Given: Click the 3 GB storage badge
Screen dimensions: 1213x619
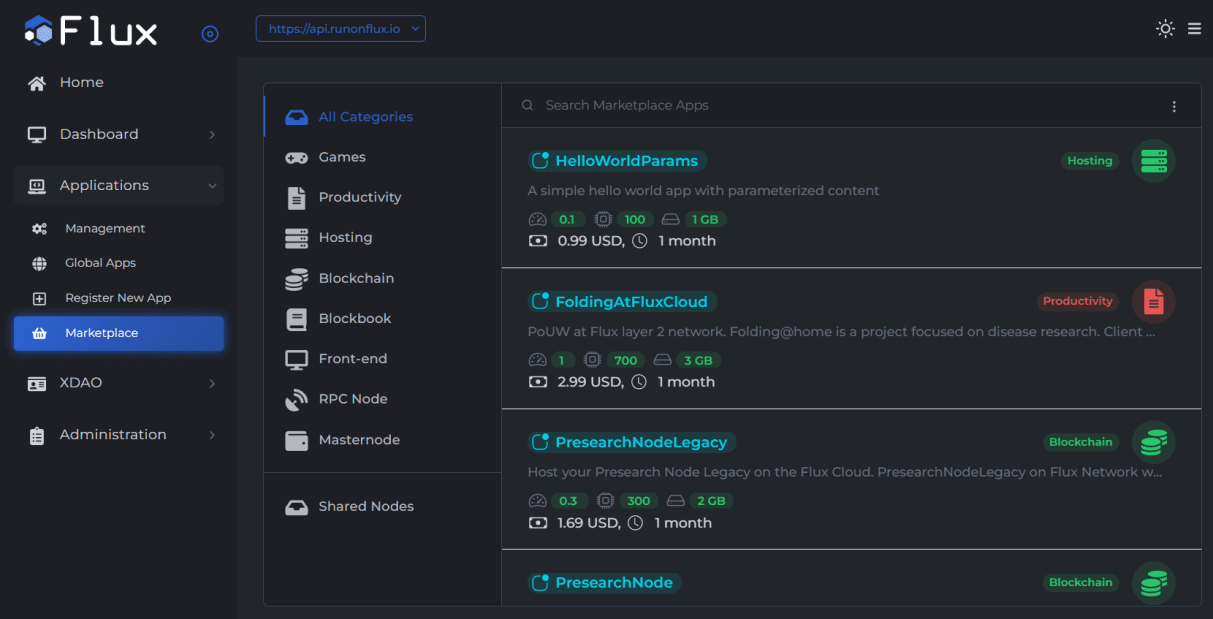Looking at the screenshot, I should pyautogui.click(x=697, y=360).
